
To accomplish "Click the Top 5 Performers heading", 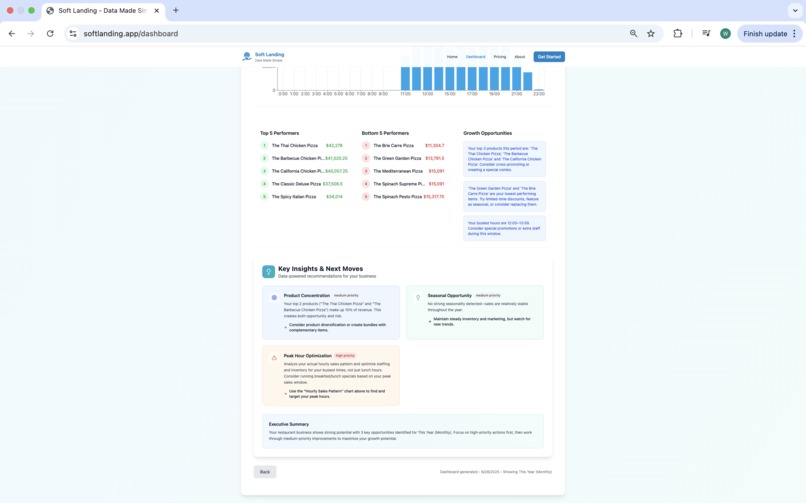I will [279, 133].
